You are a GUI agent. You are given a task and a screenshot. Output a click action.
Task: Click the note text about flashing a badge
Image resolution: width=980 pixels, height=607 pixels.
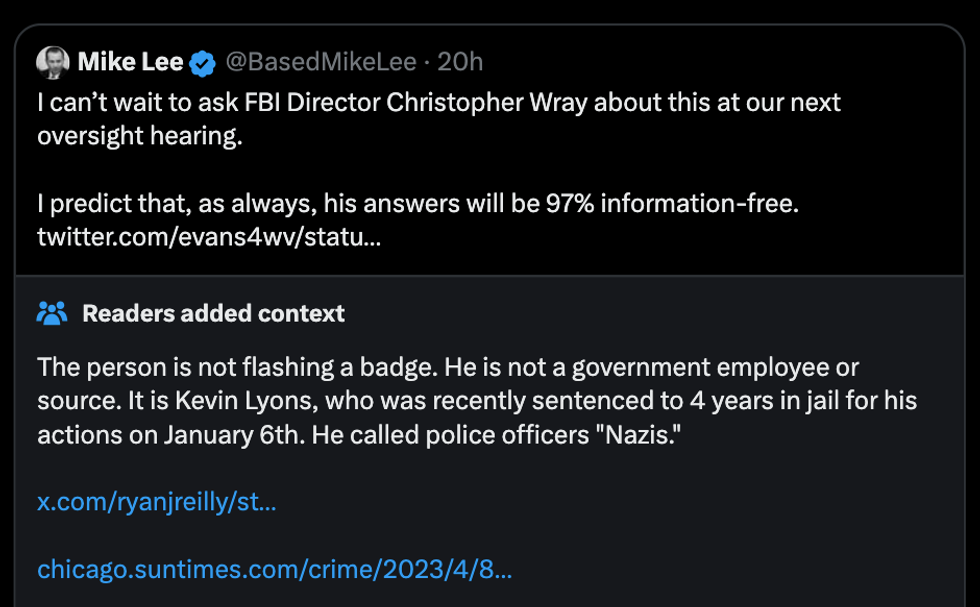click(235, 367)
